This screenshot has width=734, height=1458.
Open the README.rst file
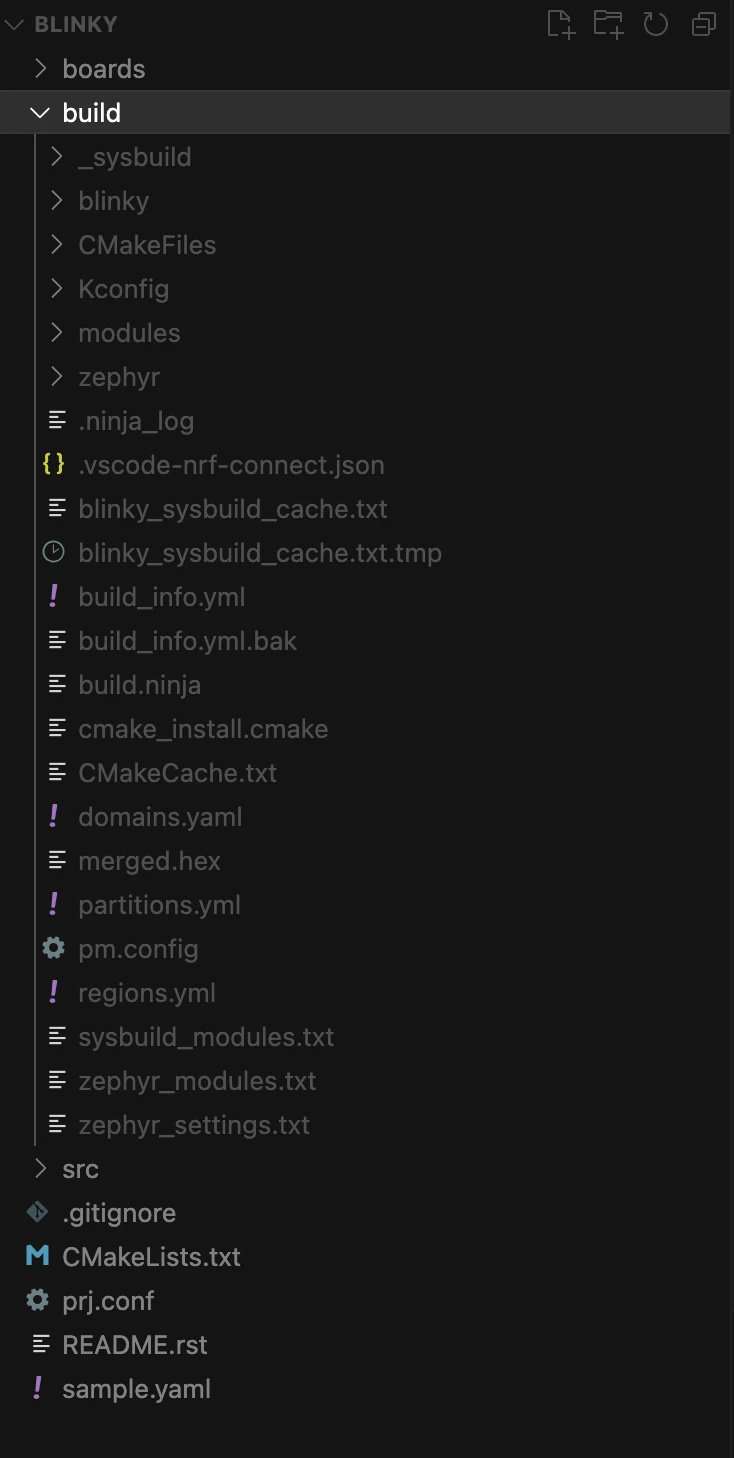pyautogui.click(x=134, y=1344)
